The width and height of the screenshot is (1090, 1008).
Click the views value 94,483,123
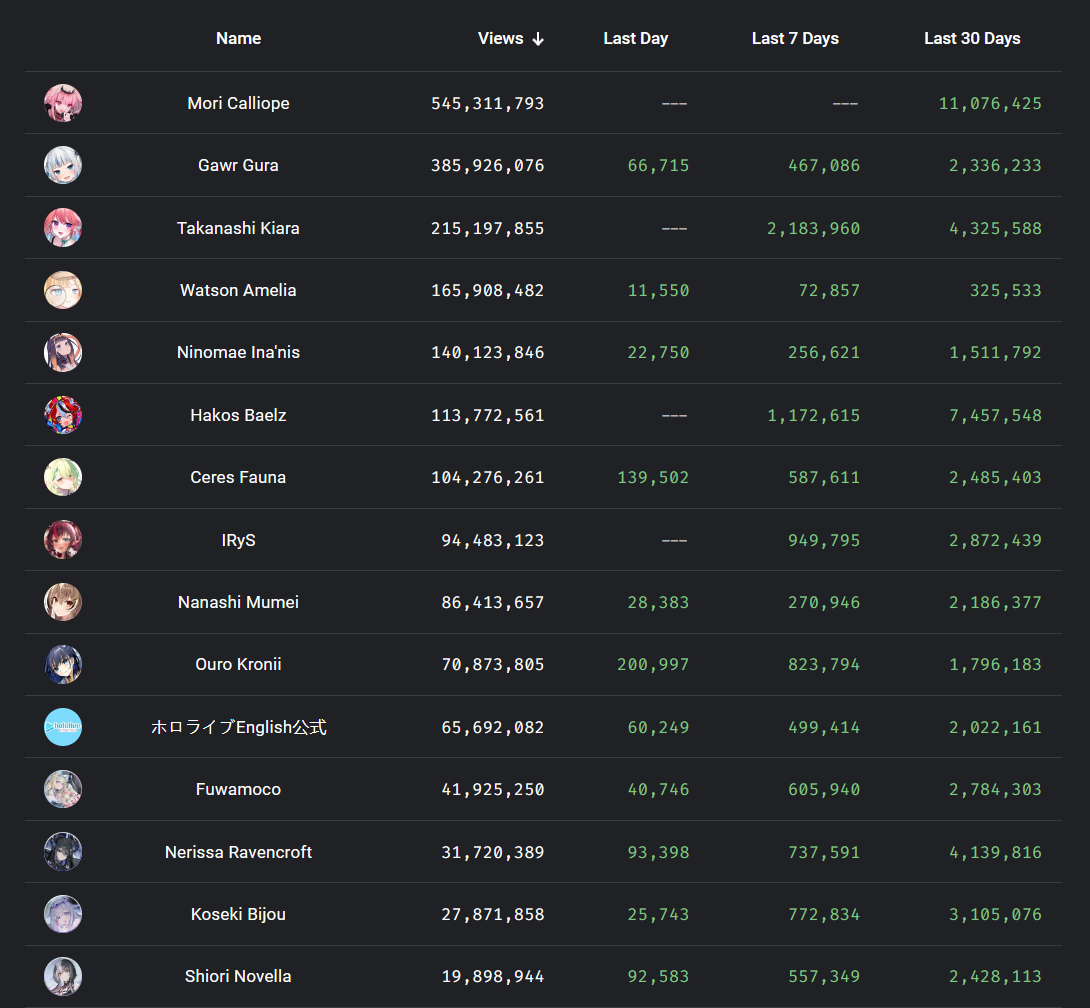coord(493,540)
